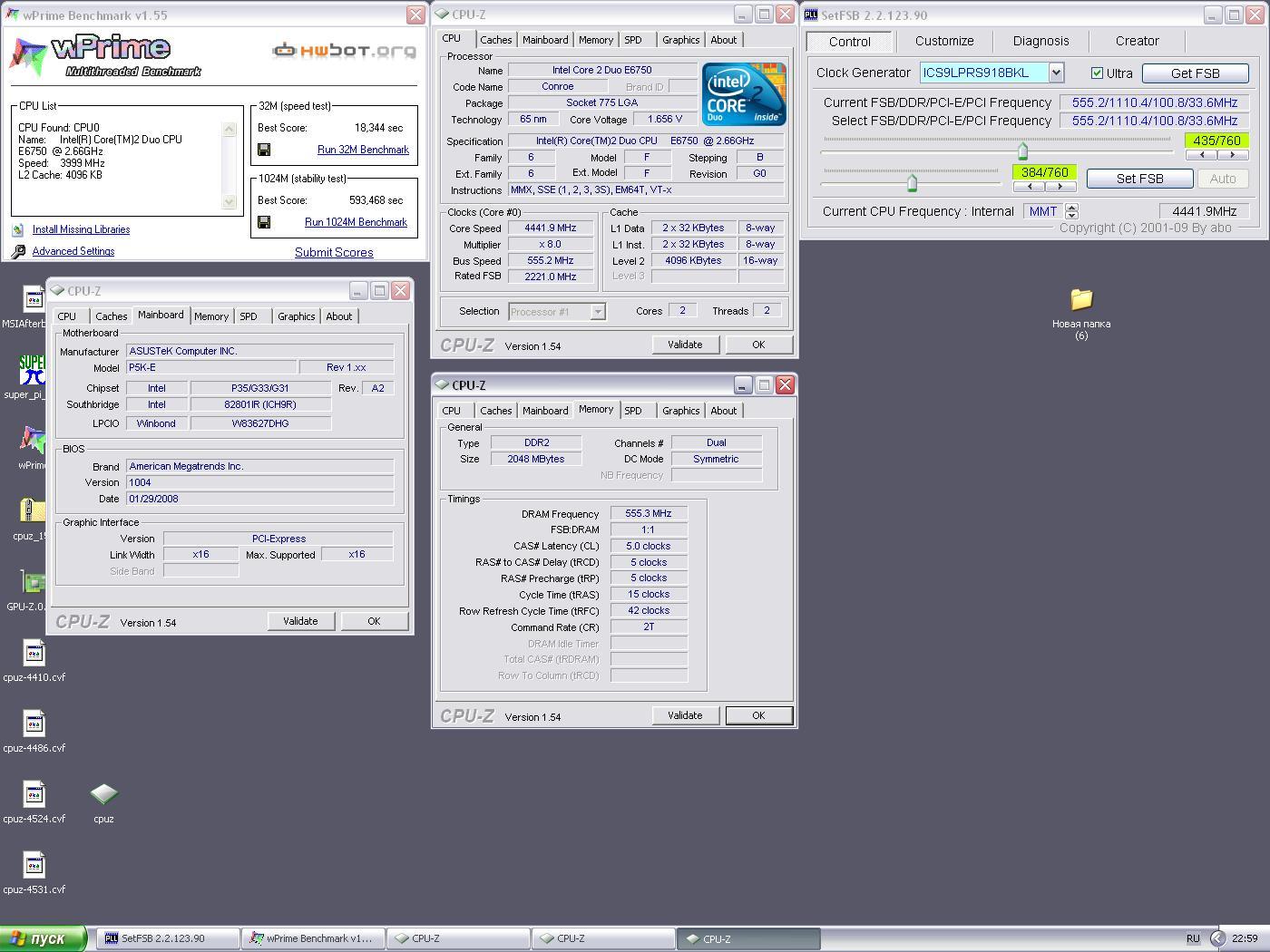The width and height of the screenshot is (1270, 952).
Task: Open About tab in Mainboard CPU-Z window
Action: pyautogui.click(x=339, y=316)
